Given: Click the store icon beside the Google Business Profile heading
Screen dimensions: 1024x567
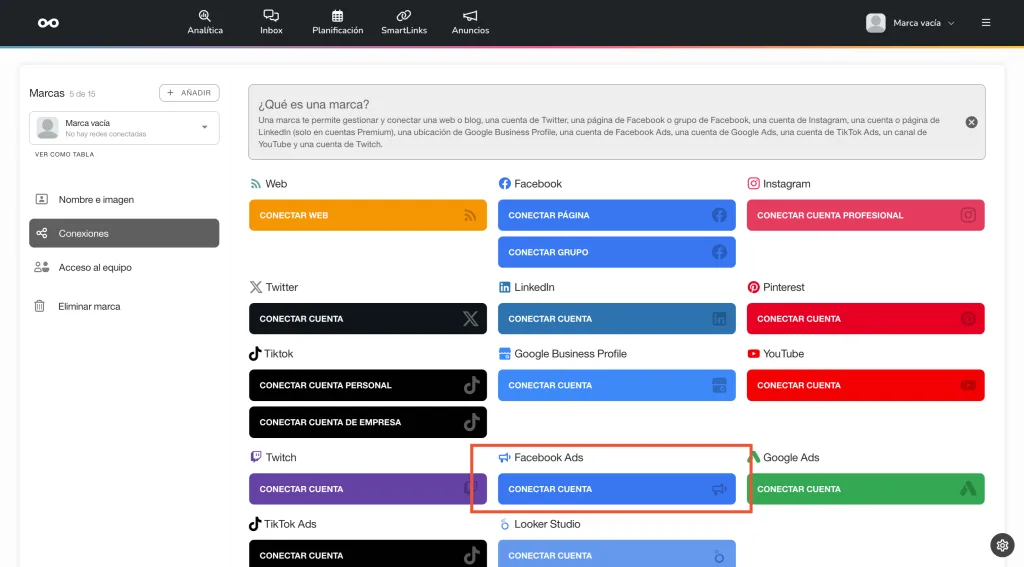Looking at the screenshot, I should coord(504,353).
